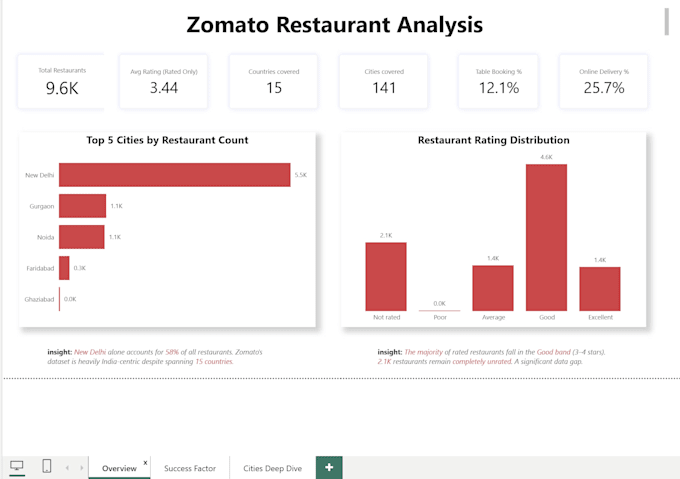Click the Not rated column
The image size is (680, 479).
[x=386, y=277]
